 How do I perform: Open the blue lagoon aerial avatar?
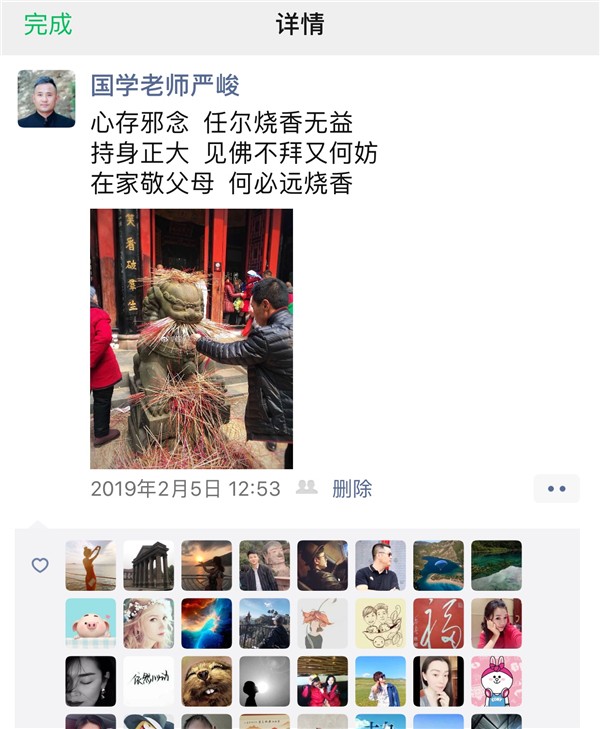pyautogui.click(x=438, y=565)
